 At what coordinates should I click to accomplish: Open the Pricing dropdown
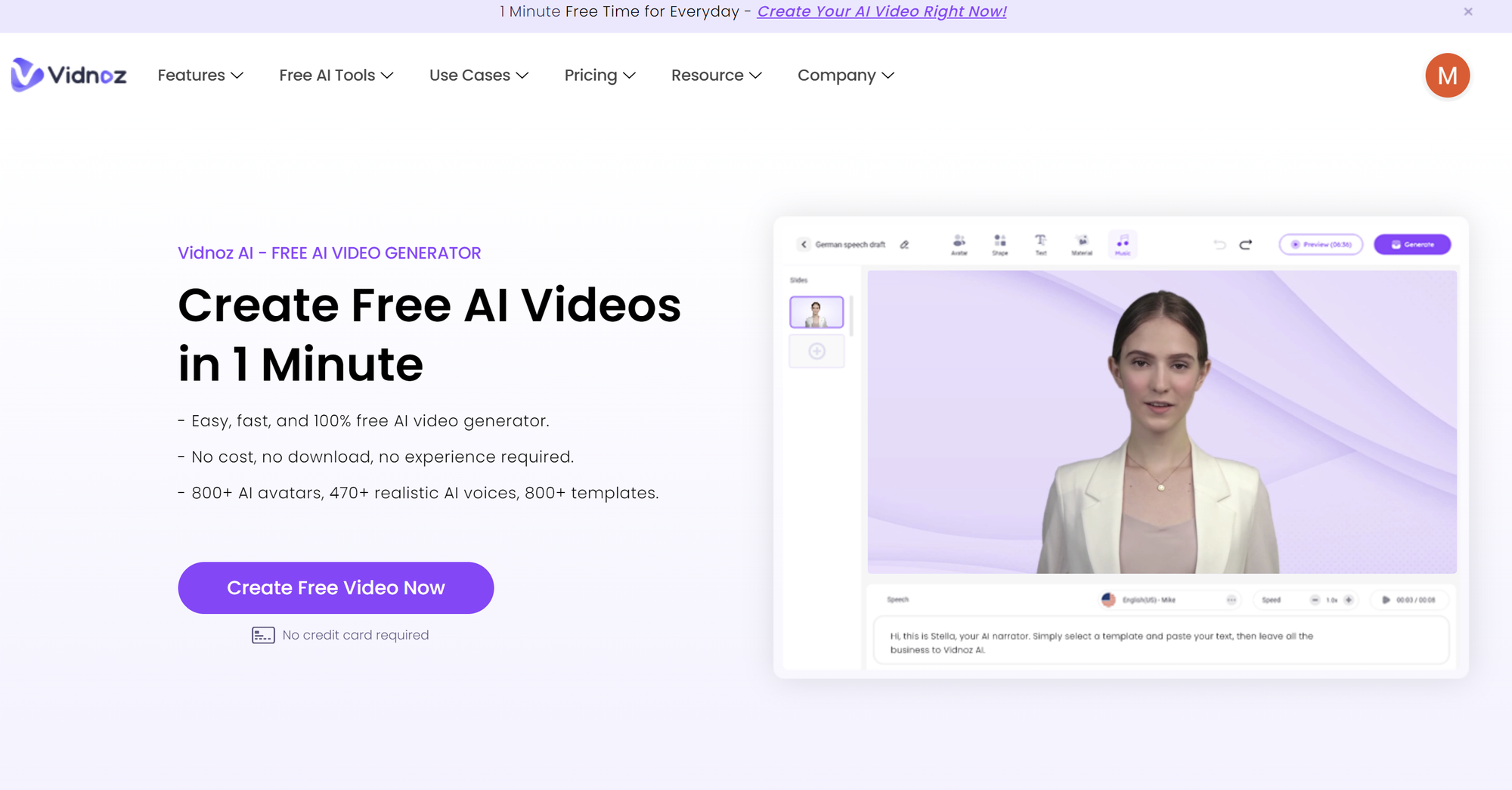[x=600, y=75]
